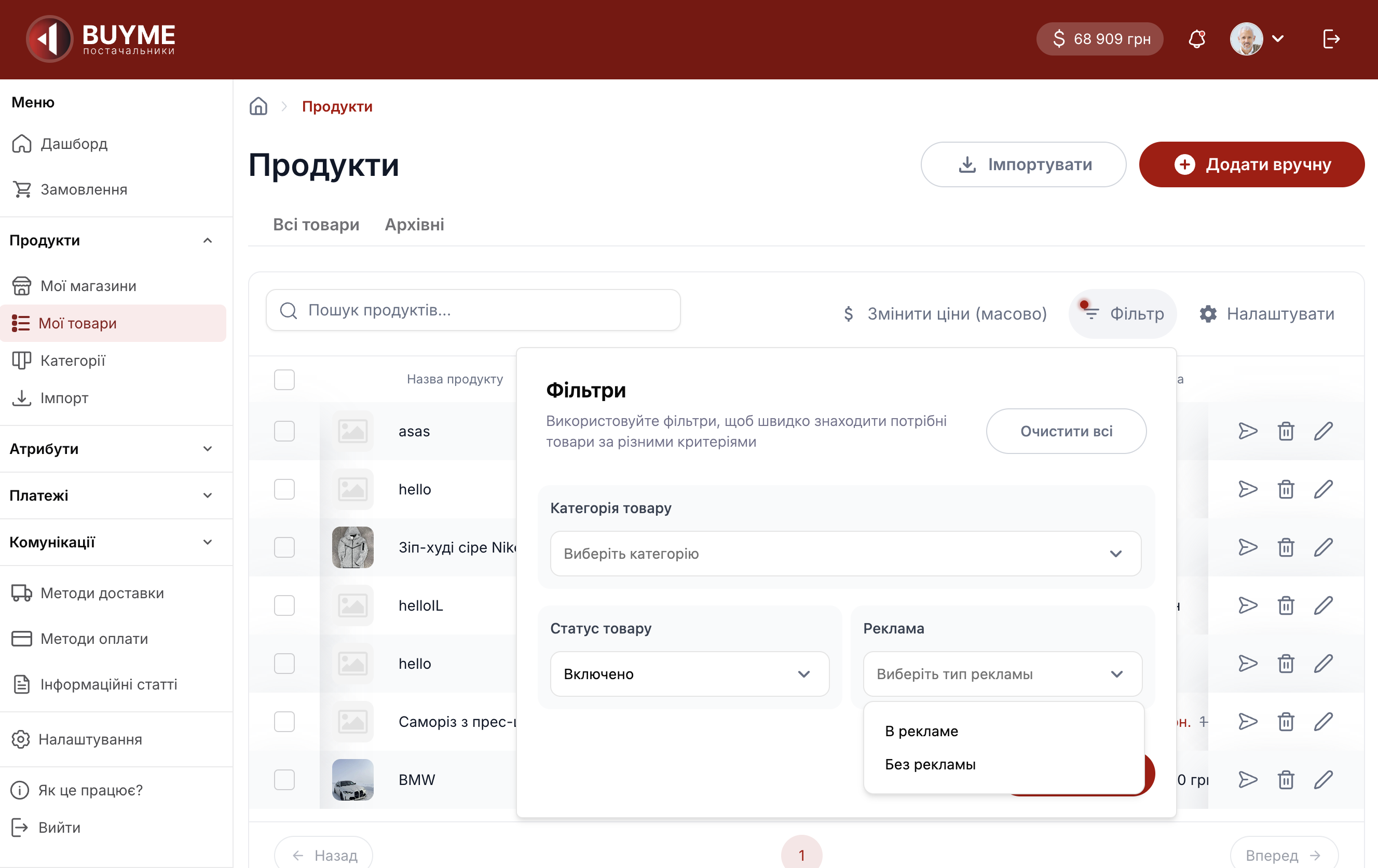Tick the checkbox beside 'helloIL'
Viewport: 1378px width, 868px height.
(x=284, y=605)
